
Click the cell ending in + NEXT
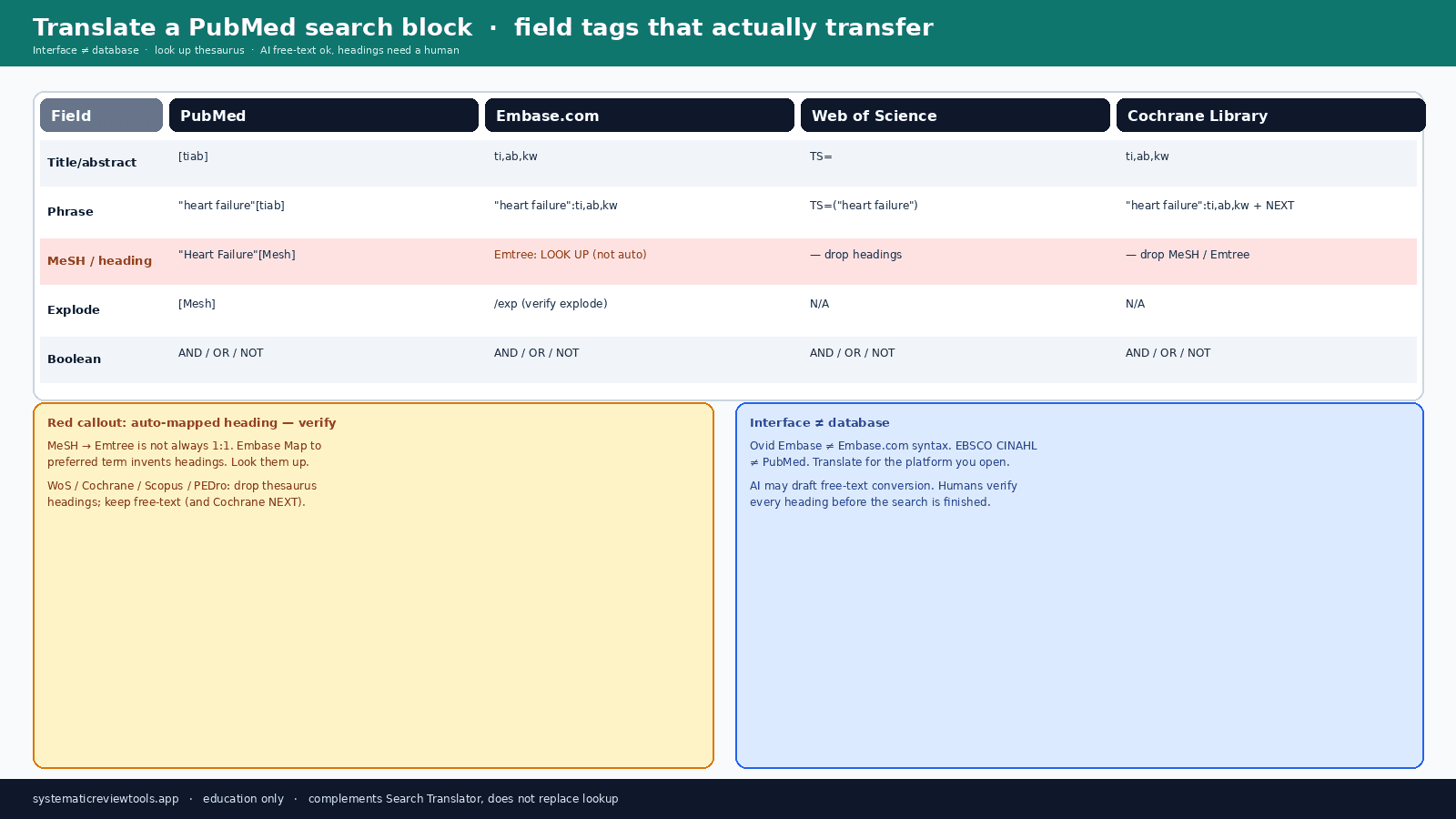(x=1209, y=206)
